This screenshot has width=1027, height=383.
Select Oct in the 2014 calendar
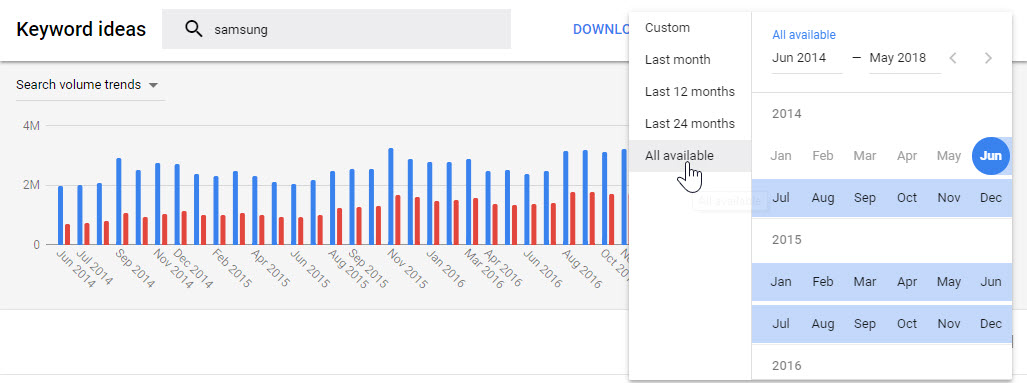(x=907, y=198)
